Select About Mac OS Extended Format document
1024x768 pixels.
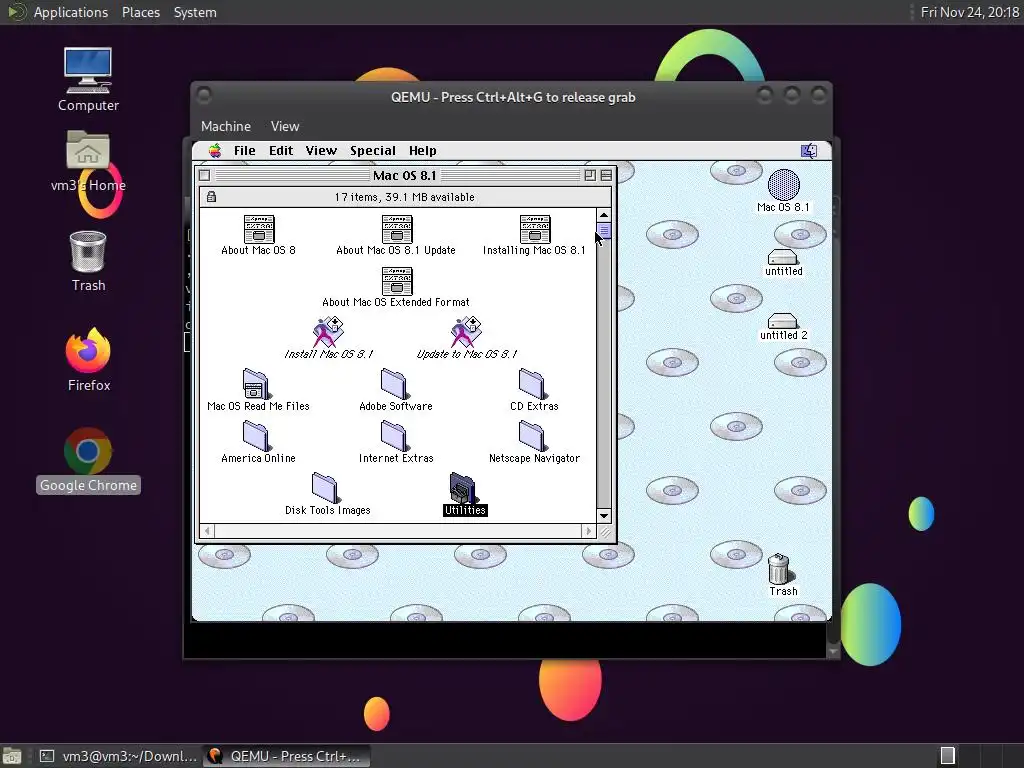pos(396,281)
